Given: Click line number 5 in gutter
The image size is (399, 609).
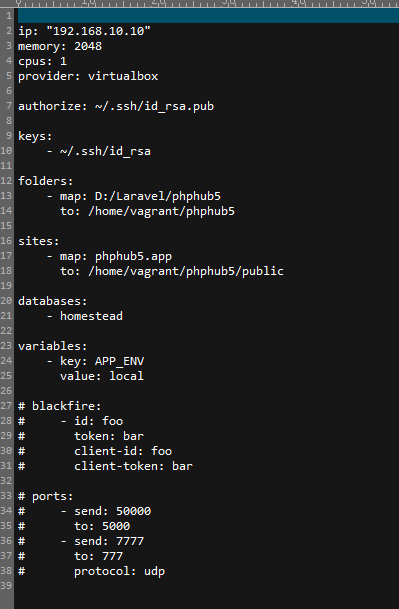Looking at the screenshot, I should [x=9, y=76].
